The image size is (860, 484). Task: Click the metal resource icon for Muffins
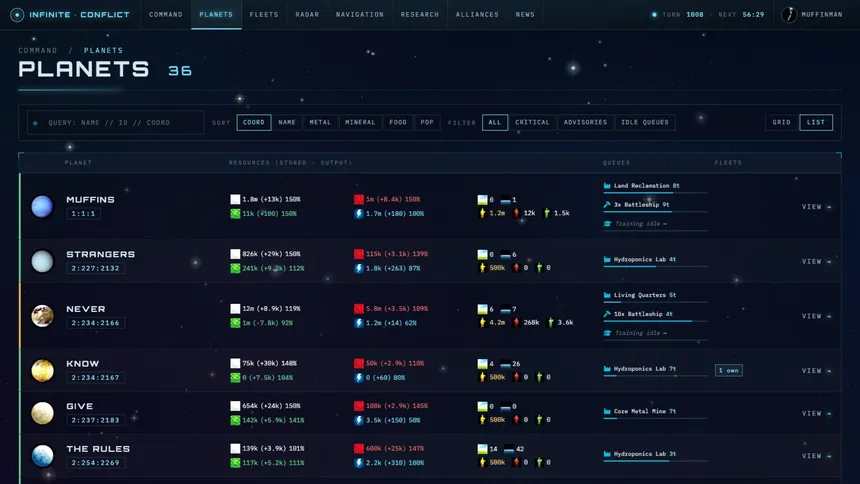pos(235,199)
